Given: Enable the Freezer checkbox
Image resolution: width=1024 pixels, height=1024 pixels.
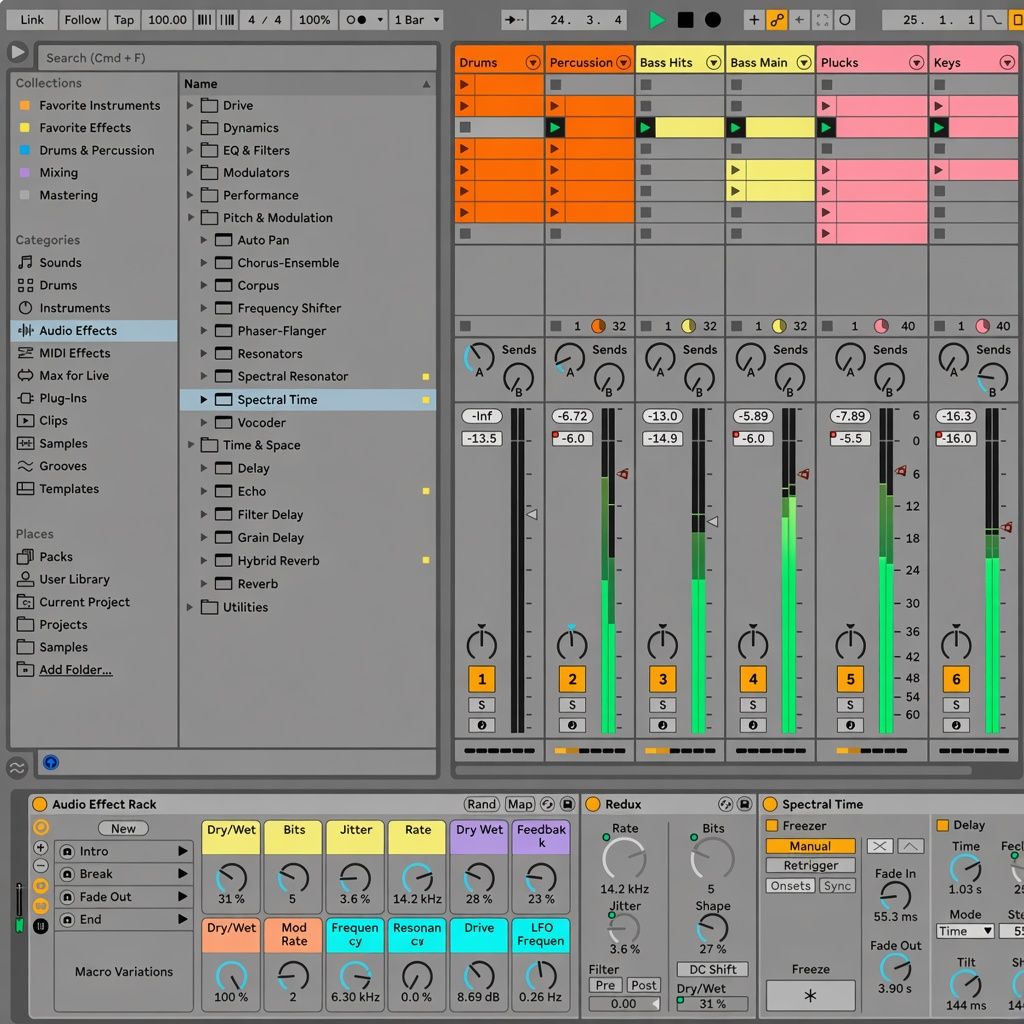Looking at the screenshot, I should click(x=772, y=825).
